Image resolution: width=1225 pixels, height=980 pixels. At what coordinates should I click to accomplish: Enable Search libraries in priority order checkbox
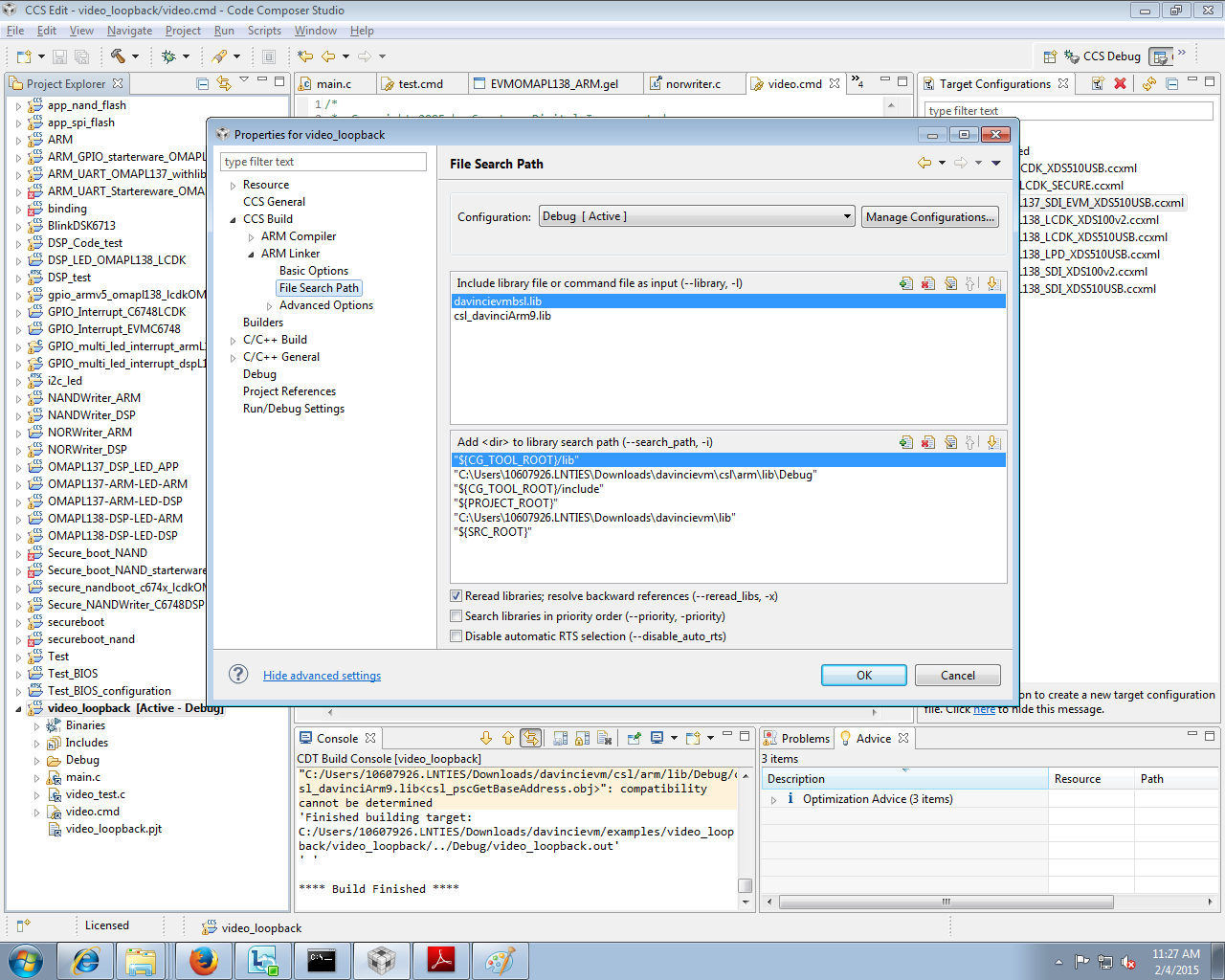(457, 616)
